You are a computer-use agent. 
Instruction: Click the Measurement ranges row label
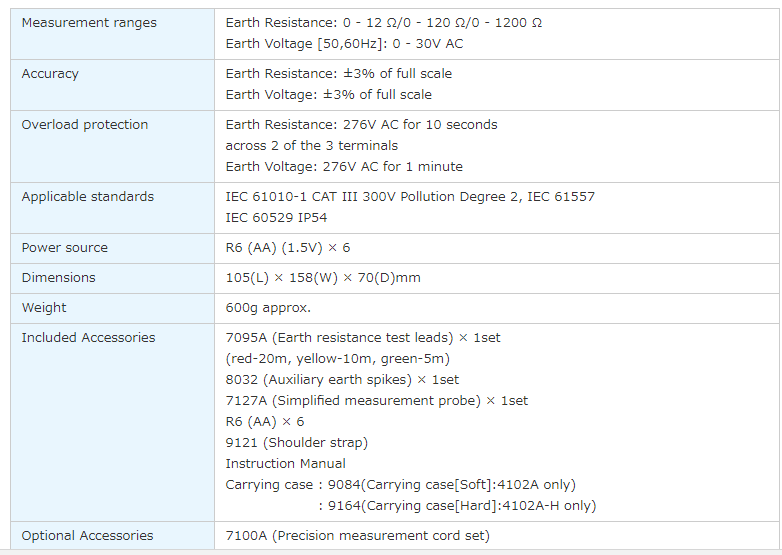click(x=89, y=23)
